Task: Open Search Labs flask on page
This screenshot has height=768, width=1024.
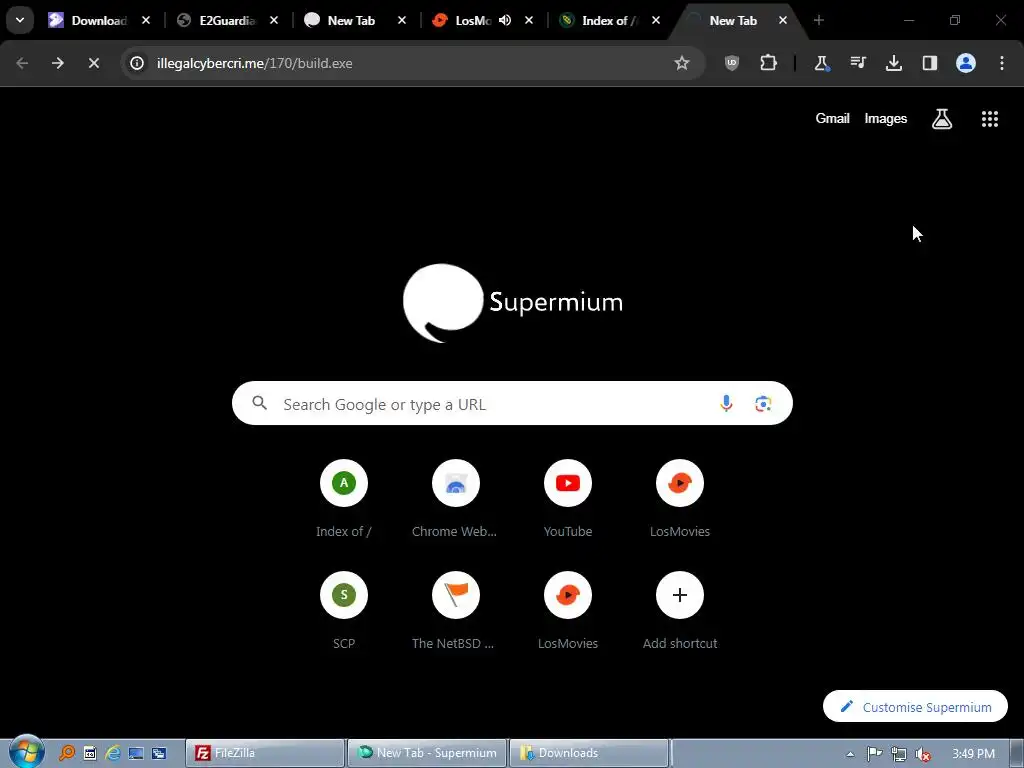Action: click(942, 119)
